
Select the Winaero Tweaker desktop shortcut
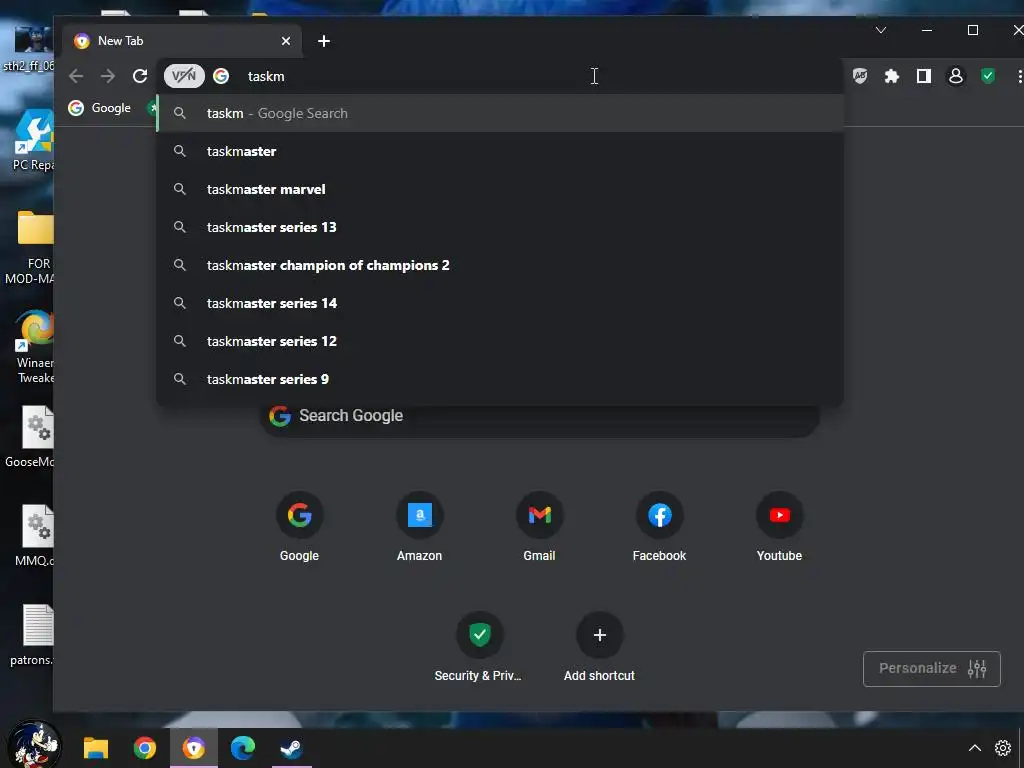point(34,346)
